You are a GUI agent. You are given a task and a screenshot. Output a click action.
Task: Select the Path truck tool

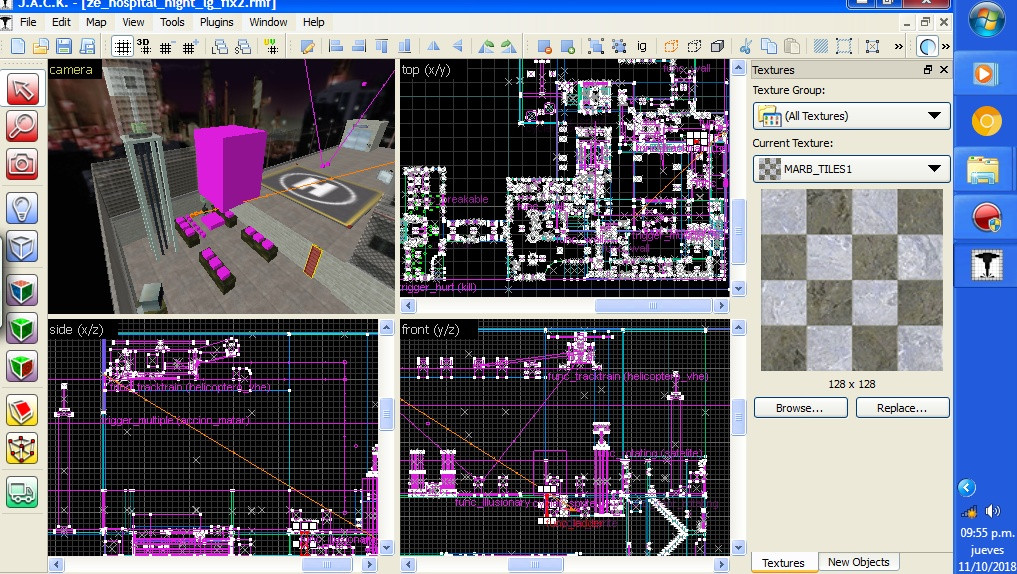[x=23, y=492]
